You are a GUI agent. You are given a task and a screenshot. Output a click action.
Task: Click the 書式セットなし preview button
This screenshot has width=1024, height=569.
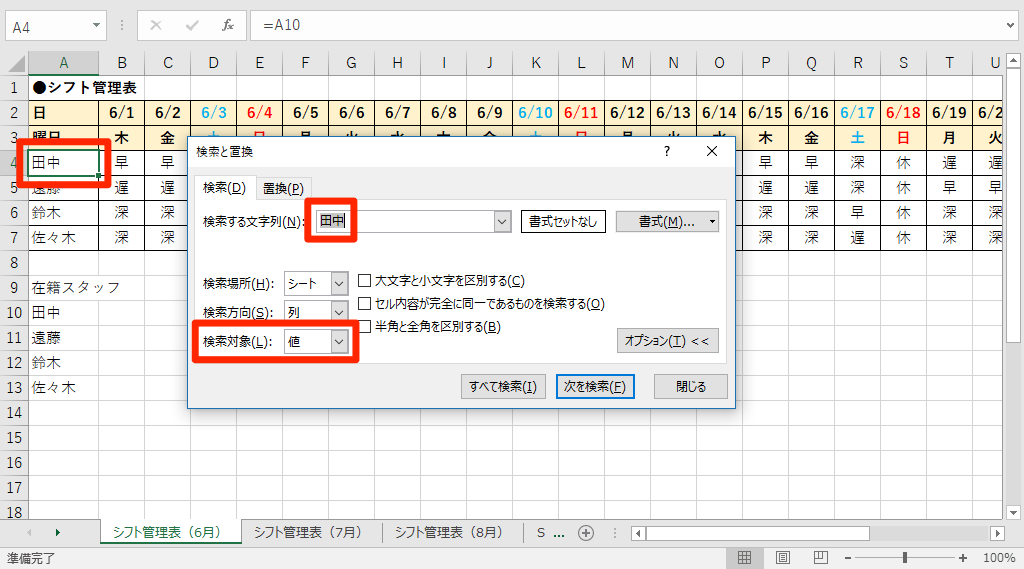[563, 221]
